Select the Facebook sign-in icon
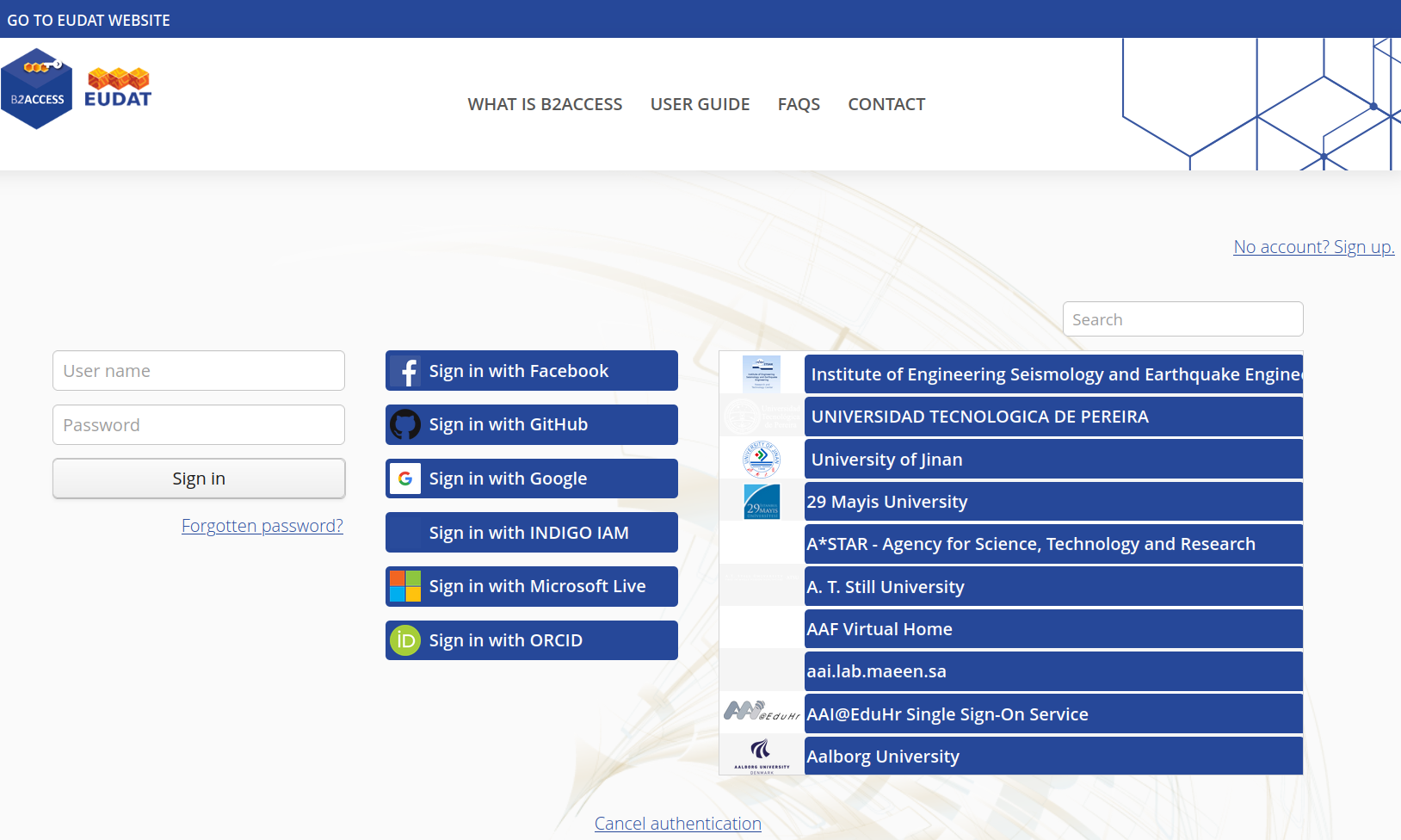This screenshot has height=840, width=1401. point(405,370)
